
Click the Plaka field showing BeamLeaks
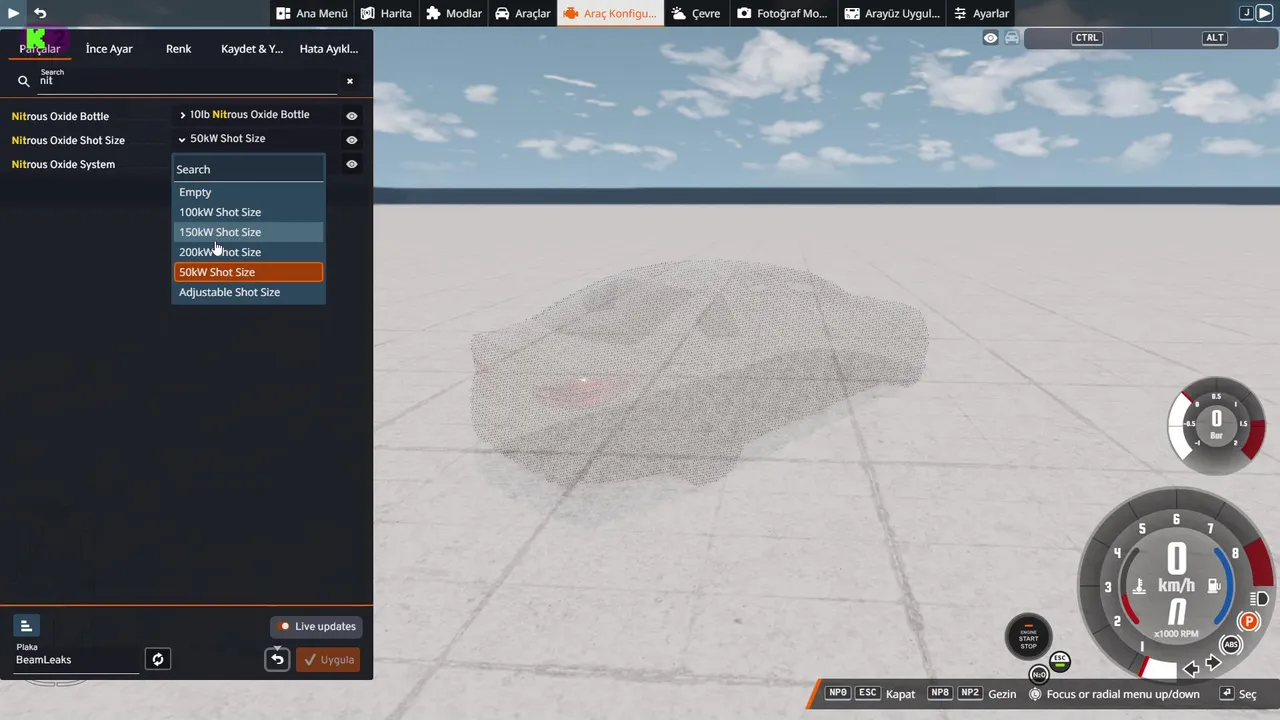[x=77, y=660]
